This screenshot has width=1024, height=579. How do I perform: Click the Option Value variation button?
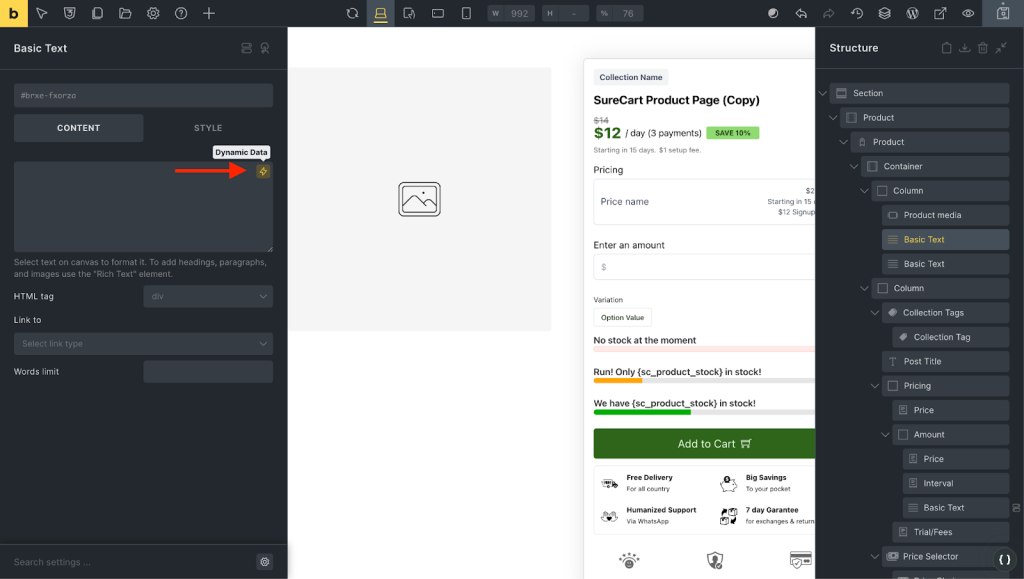coord(622,317)
